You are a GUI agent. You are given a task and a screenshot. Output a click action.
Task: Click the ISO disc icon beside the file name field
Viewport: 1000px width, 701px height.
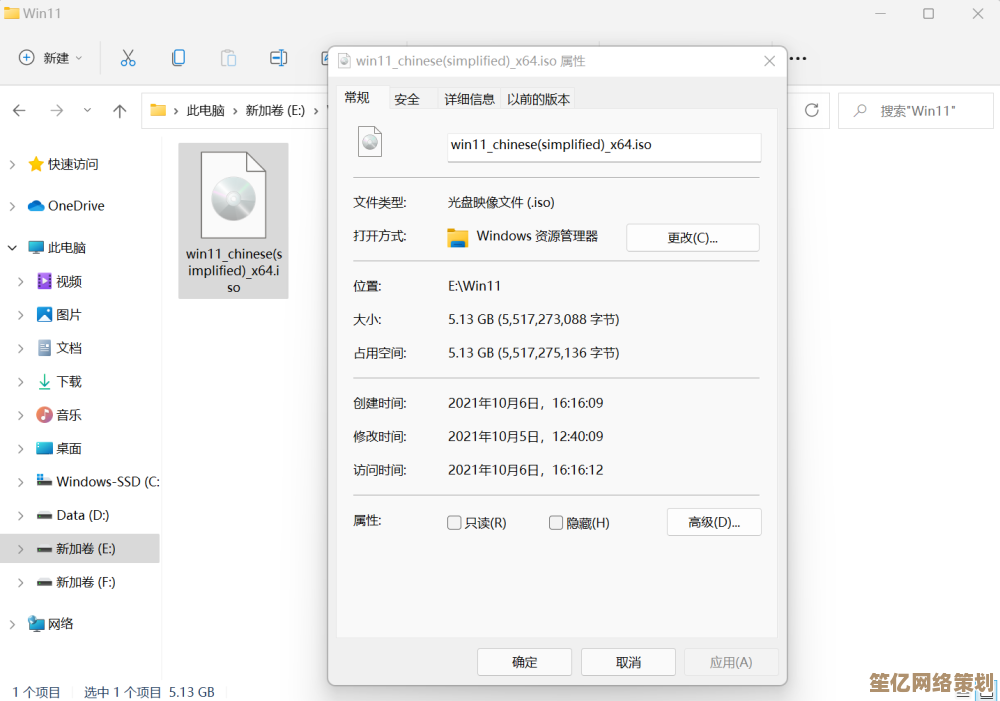tap(370, 142)
